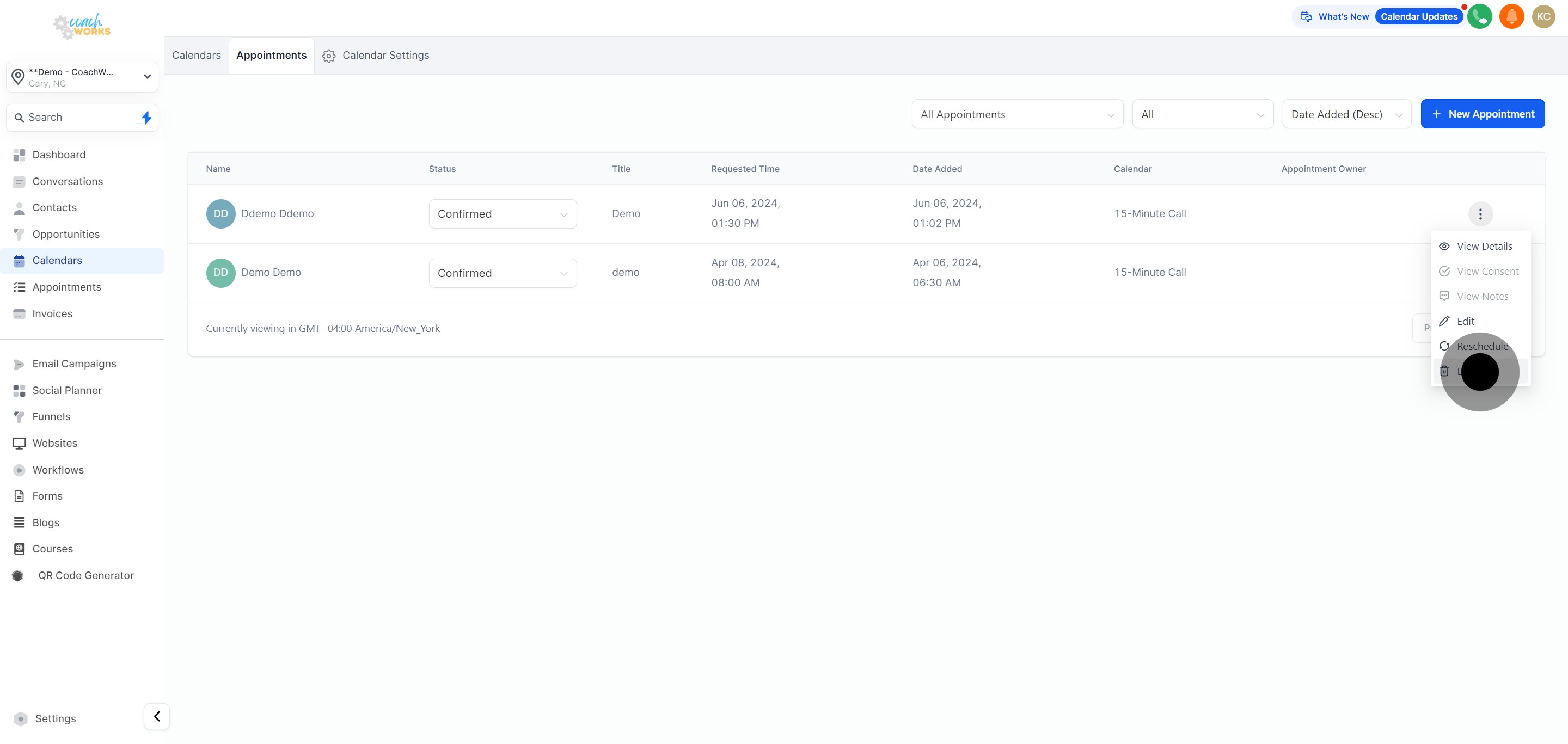Click the sidebar Search field
This screenshot has width=1568, height=744.
click(x=73, y=118)
